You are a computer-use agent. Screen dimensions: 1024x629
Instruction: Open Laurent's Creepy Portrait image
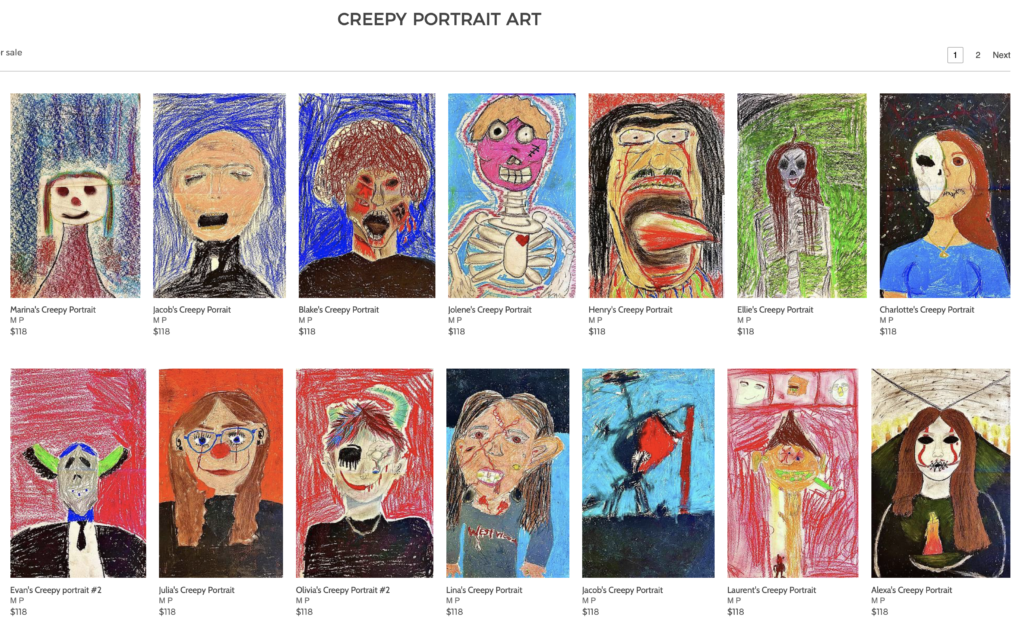point(793,473)
